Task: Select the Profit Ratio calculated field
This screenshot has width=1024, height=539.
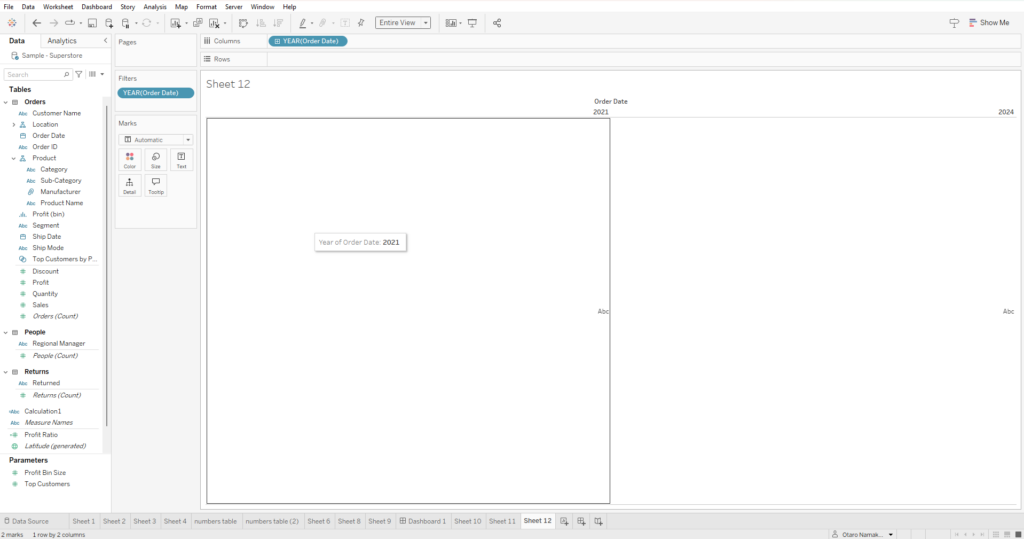Action: click(41, 434)
